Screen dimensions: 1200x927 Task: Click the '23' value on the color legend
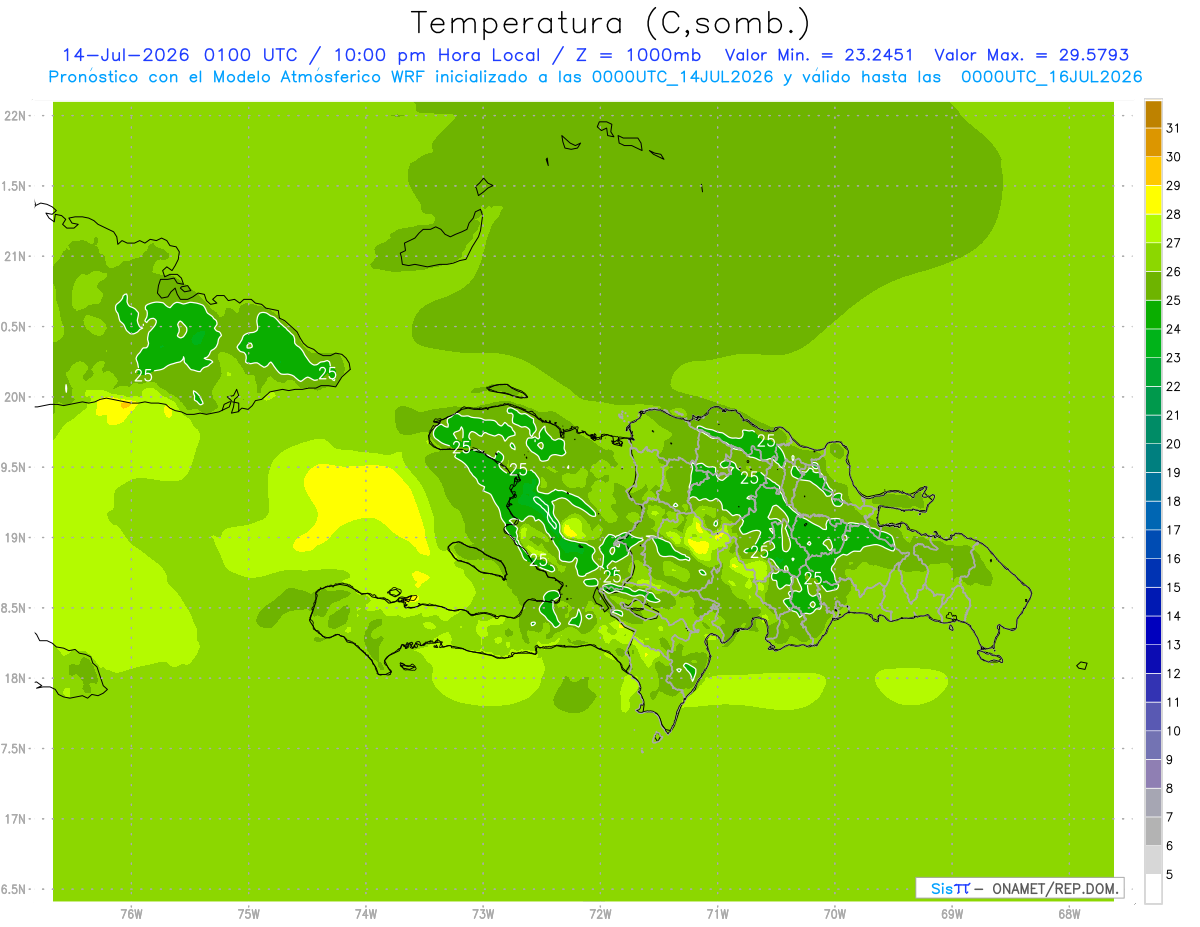pyautogui.click(x=1174, y=358)
